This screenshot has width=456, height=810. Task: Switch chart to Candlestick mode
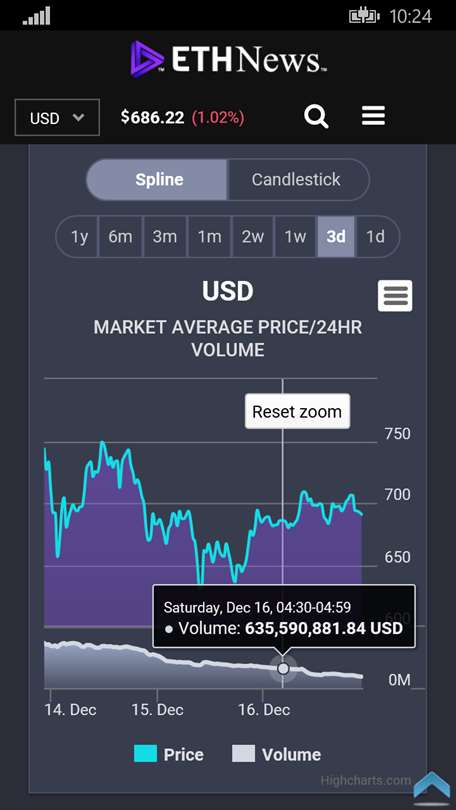click(x=298, y=180)
